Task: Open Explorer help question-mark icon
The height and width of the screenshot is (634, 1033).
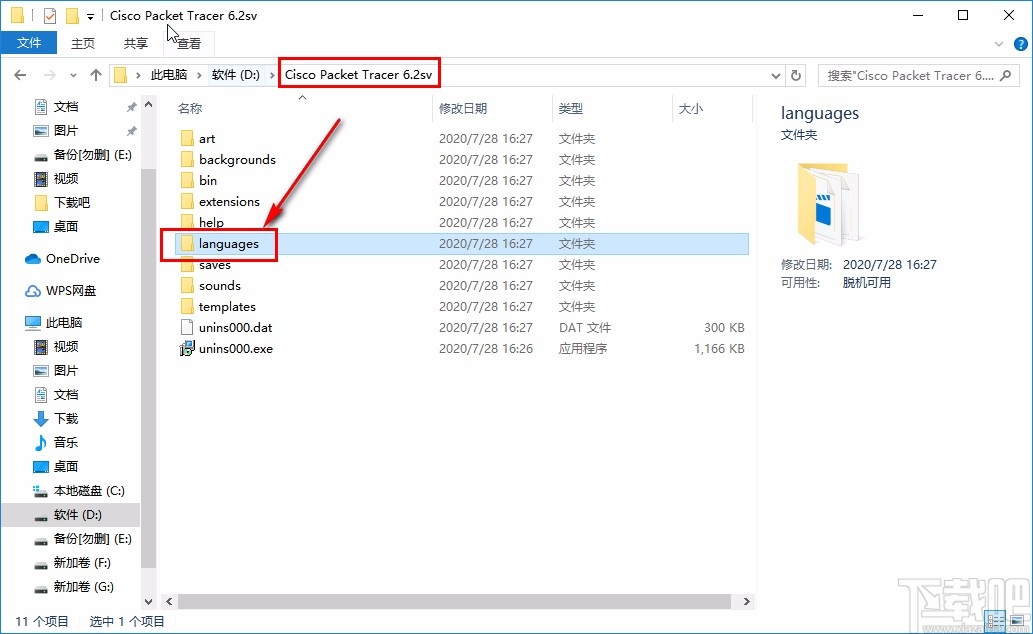Action: pos(1020,44)
